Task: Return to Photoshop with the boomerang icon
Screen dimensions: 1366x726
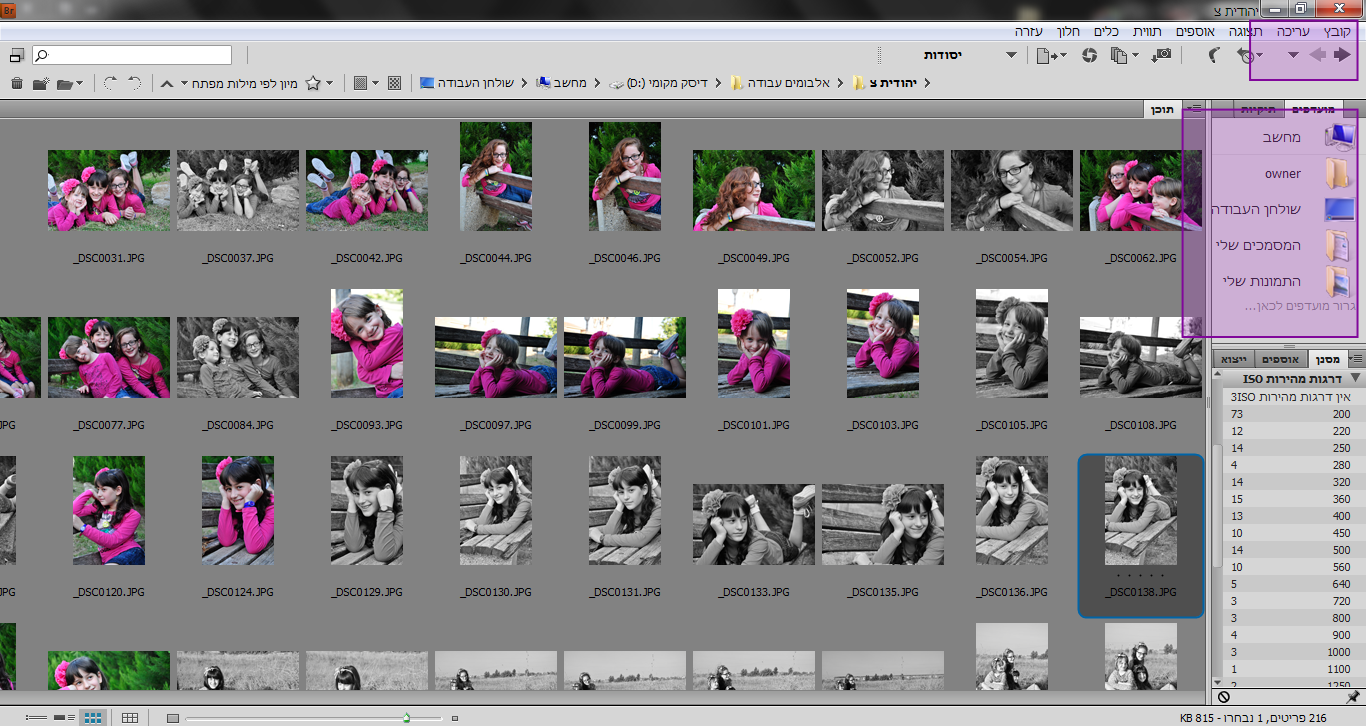Action: 1214,55
